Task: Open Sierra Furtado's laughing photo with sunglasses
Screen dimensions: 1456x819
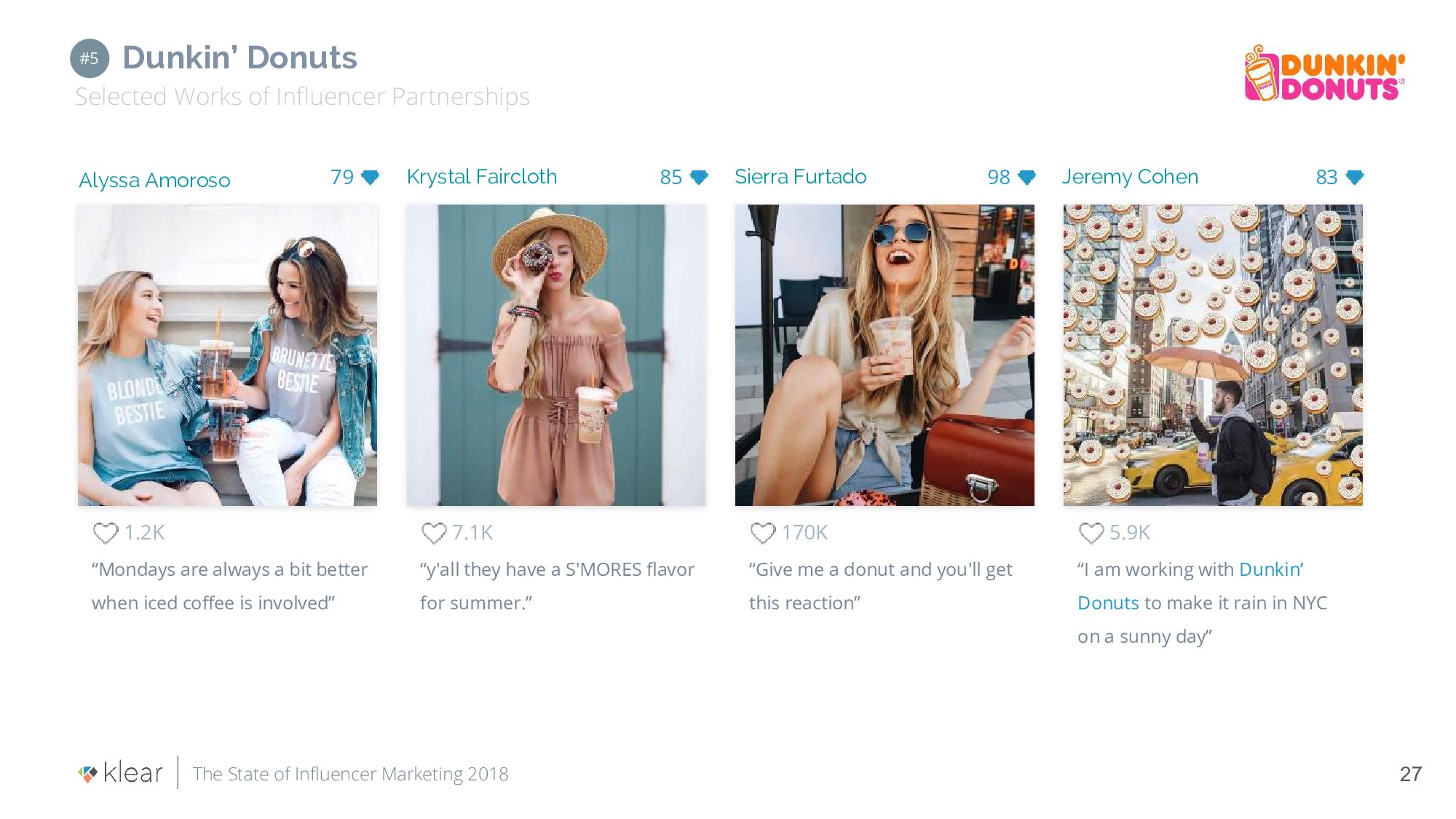Action: click(x=885, y=355)
